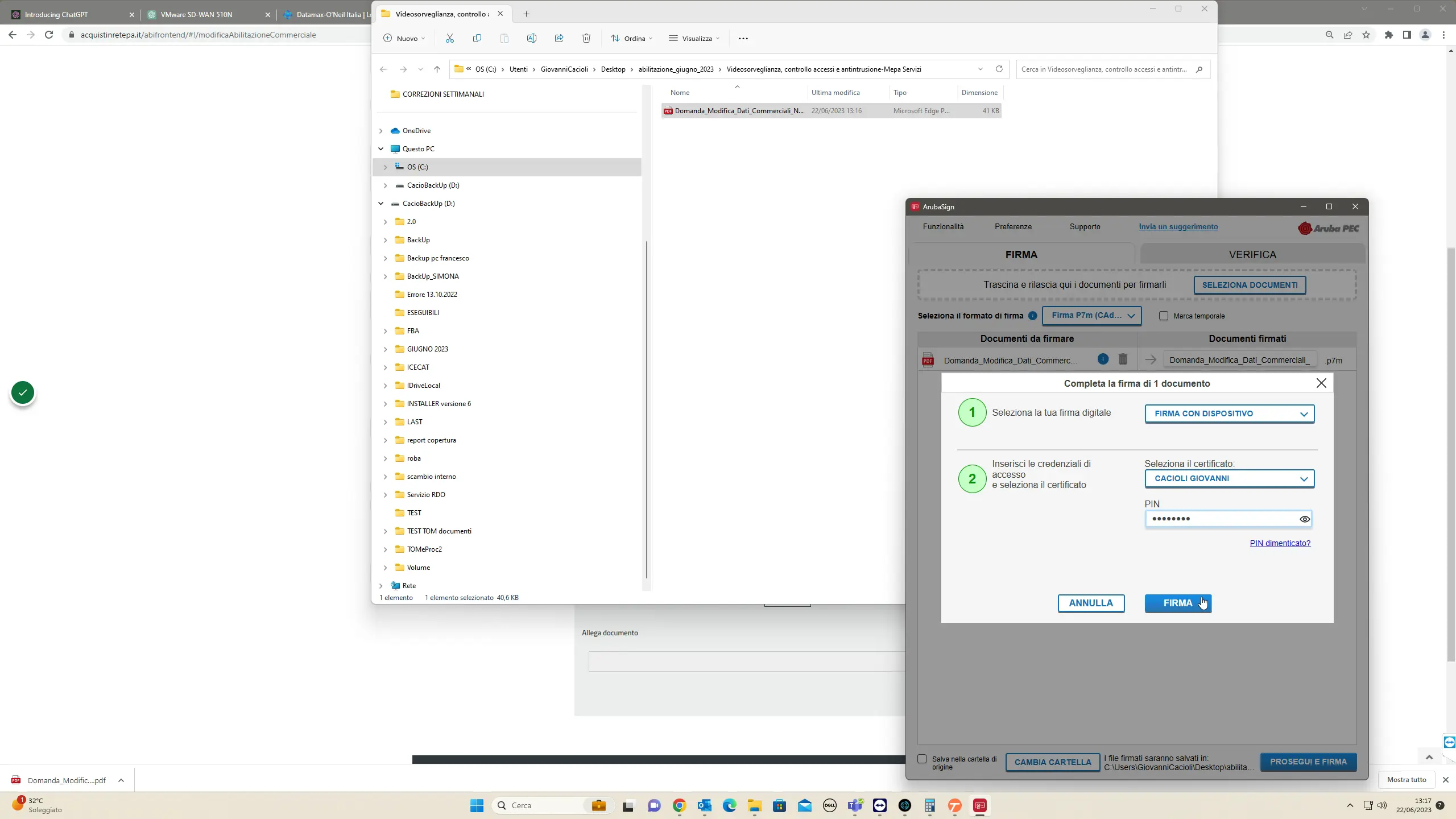Click the ANNULLA button
Viewport: 1456px width, 819px height.
[1091, 603]
